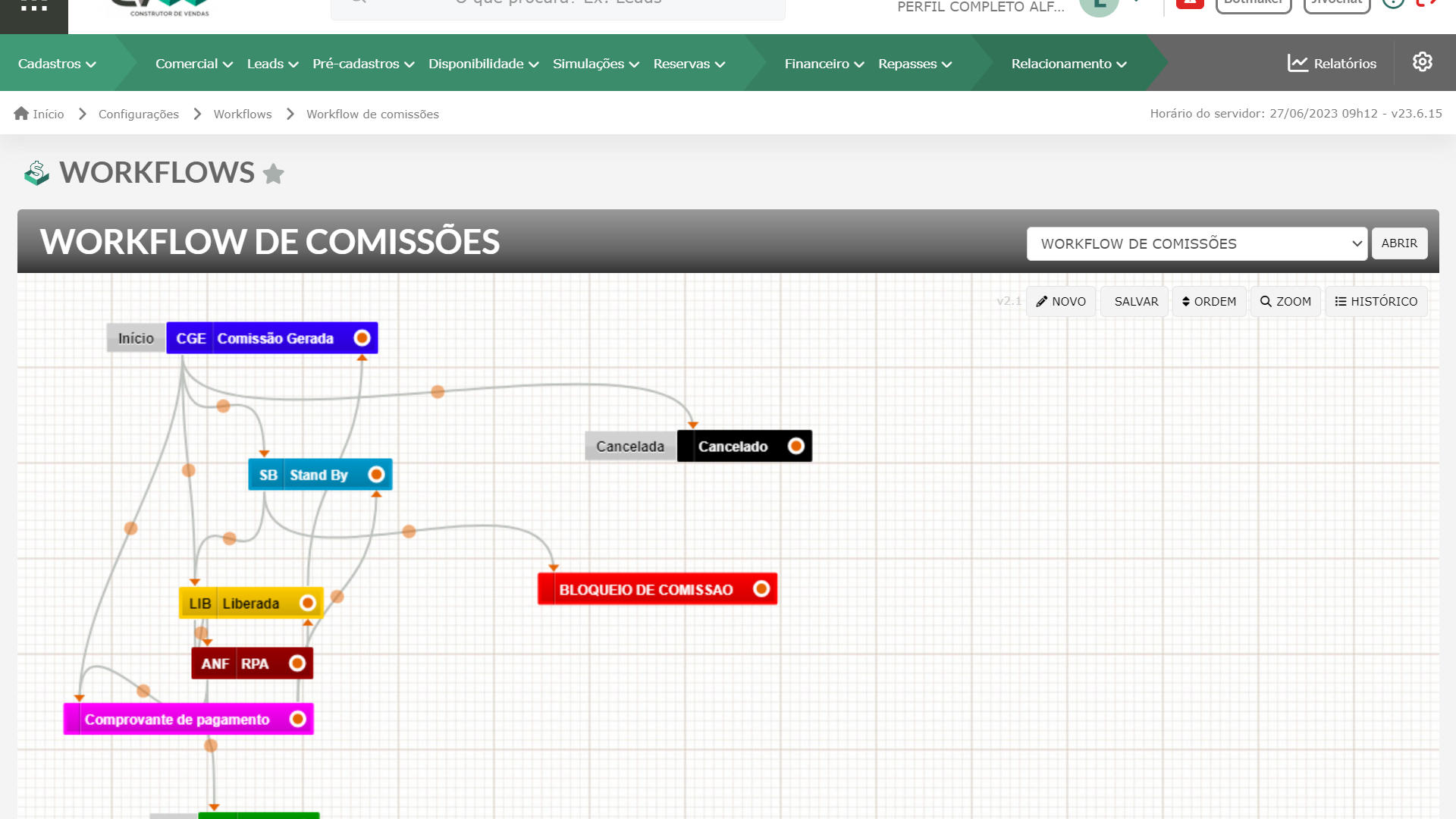Screen dimensions: 1456x819
Task: Open HISTÓRICO list button
Action: (1376, 302)
